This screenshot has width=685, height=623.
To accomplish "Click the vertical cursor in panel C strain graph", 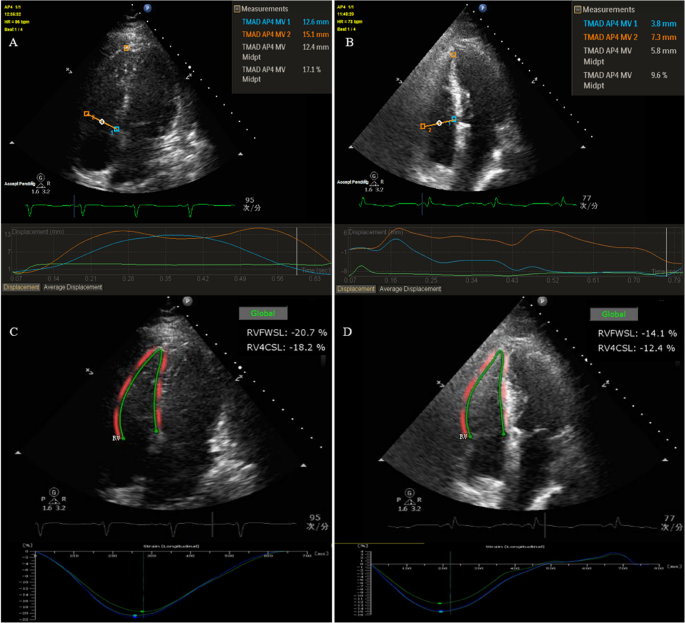I will coord(143,585).
